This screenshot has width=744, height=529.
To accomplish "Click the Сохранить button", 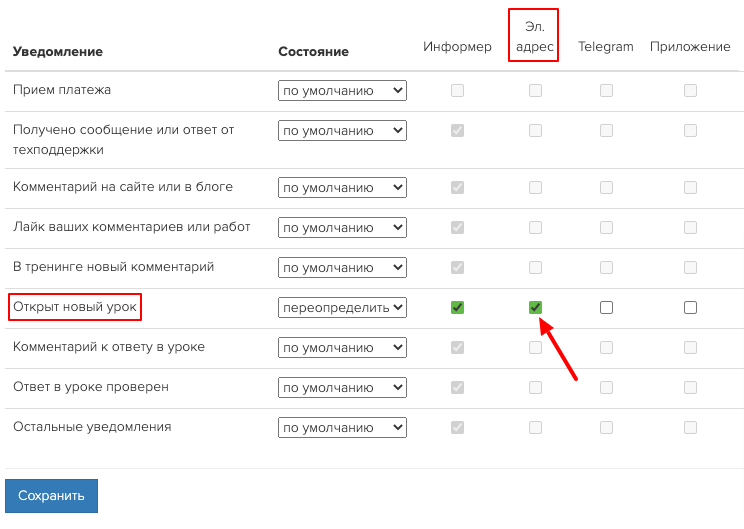I will (51, 496).
